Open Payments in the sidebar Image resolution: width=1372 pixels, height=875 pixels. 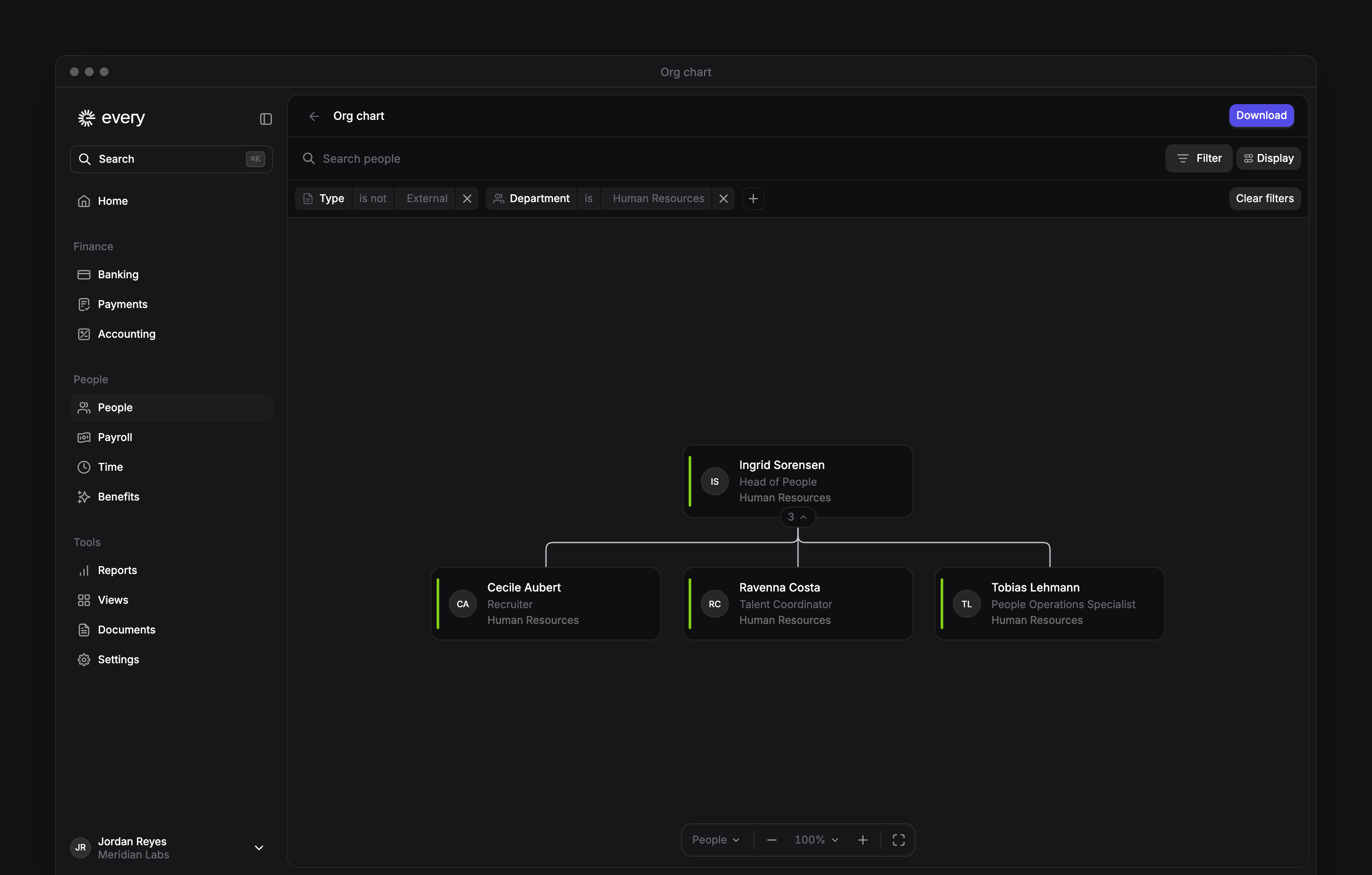(x=171, y=304)
